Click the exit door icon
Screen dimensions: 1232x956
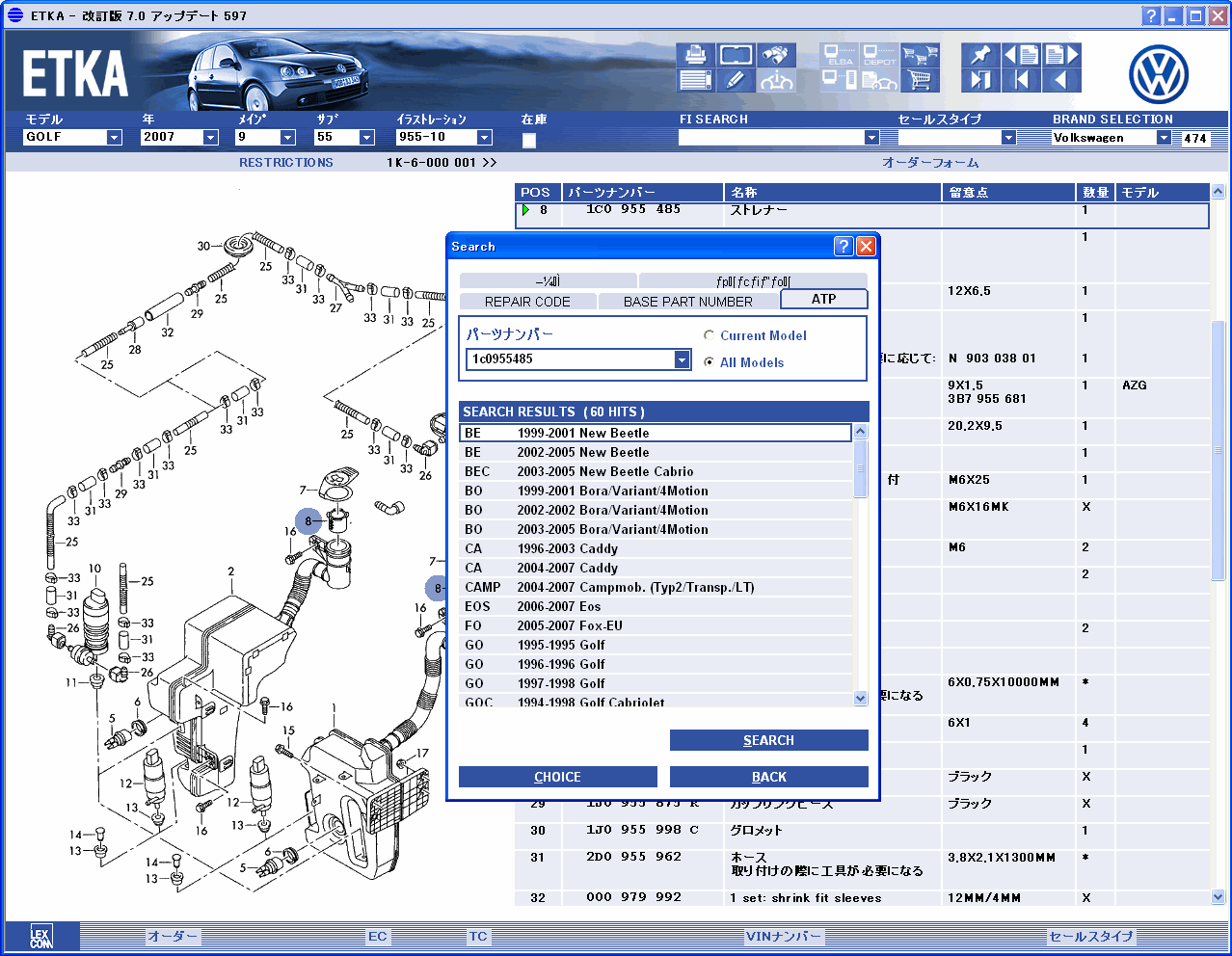pyautogui.click(x=980, y=80)
